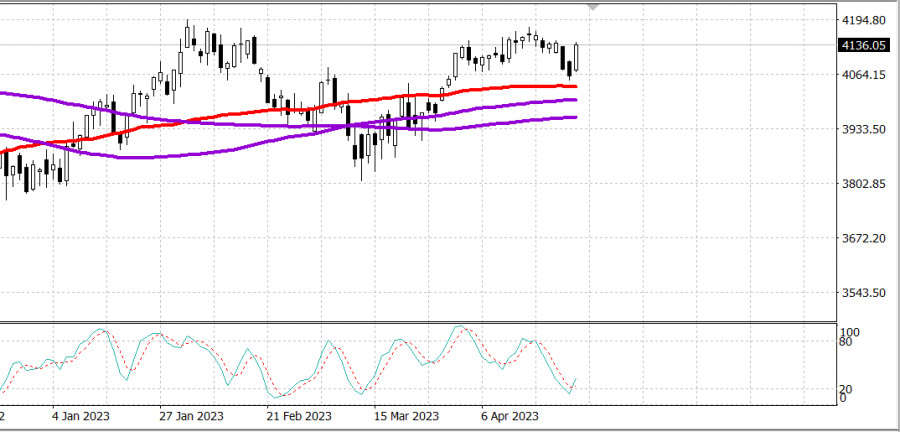Click the 3933.50 price axis label
The image size is (900, 432).
[864, 129]
